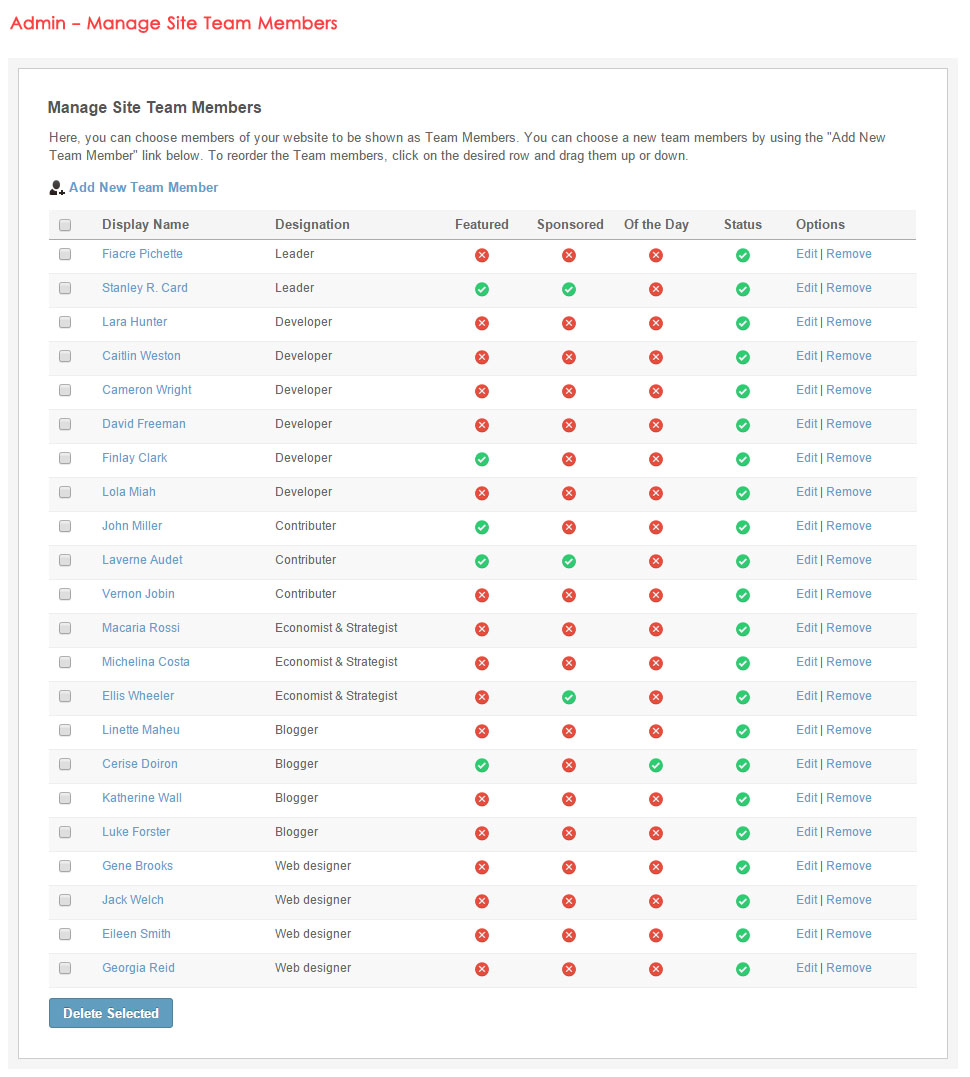Open Katherine Wall's display name link
Image resolution: width=970 pixels, height=1077 pixels.
click(142, 798)
